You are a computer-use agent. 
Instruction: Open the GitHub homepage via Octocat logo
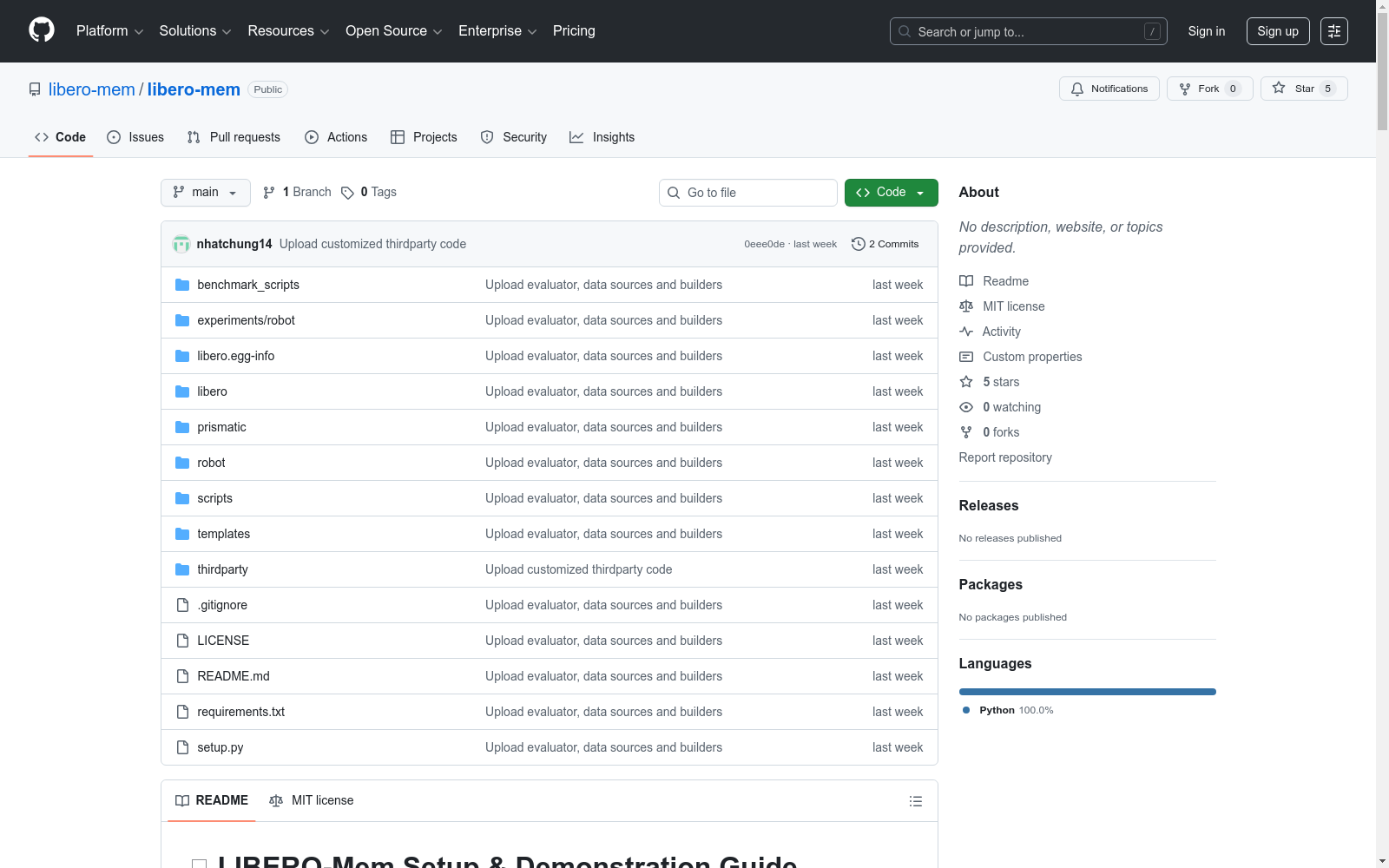[42, 30]
